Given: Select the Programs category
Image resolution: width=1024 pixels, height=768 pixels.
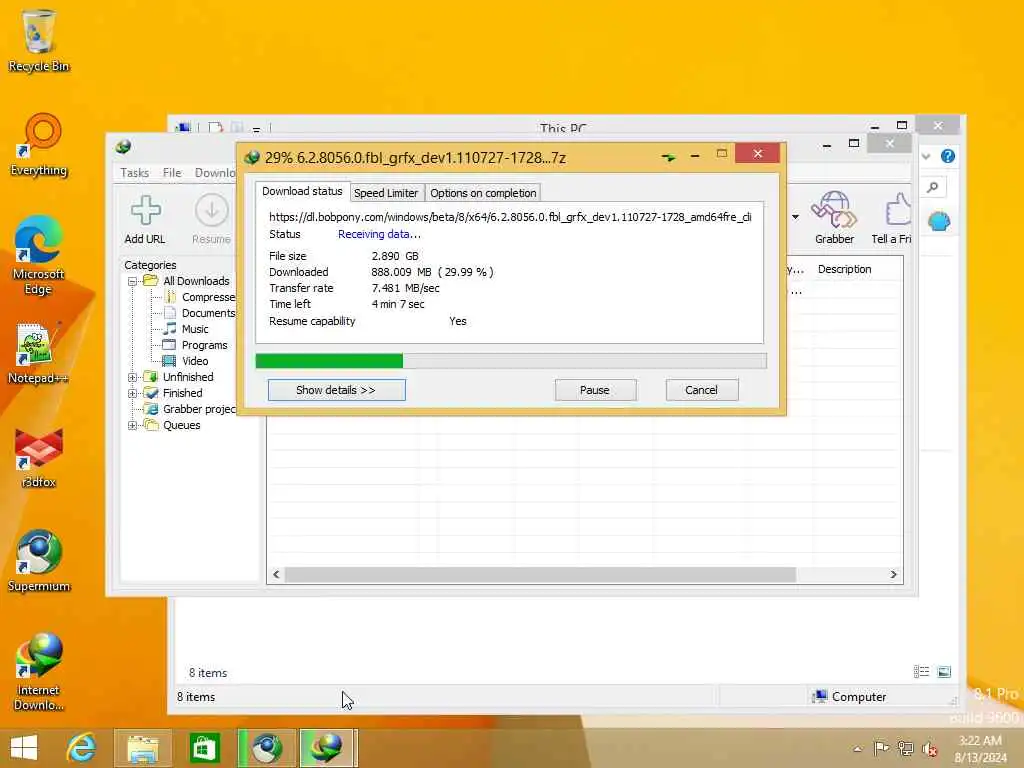Looking at the screenshot, I should tap(196, 345).
